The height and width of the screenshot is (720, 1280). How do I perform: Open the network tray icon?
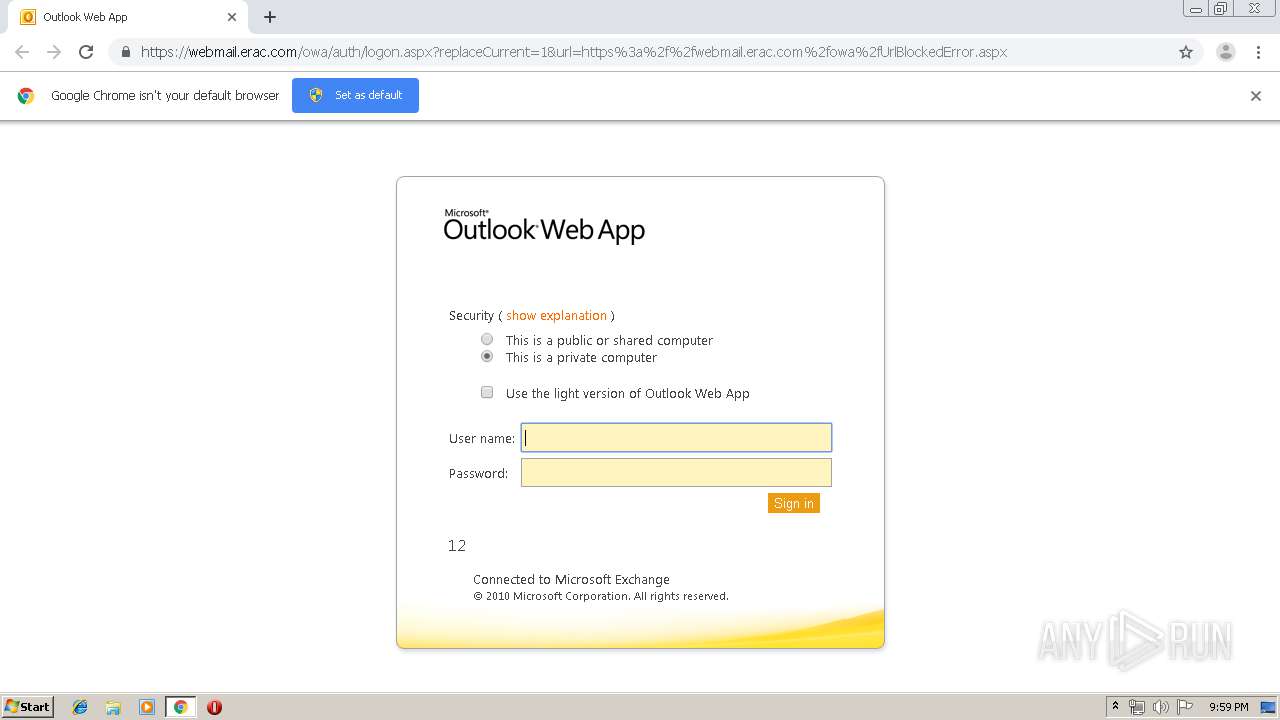point(1137,707)
